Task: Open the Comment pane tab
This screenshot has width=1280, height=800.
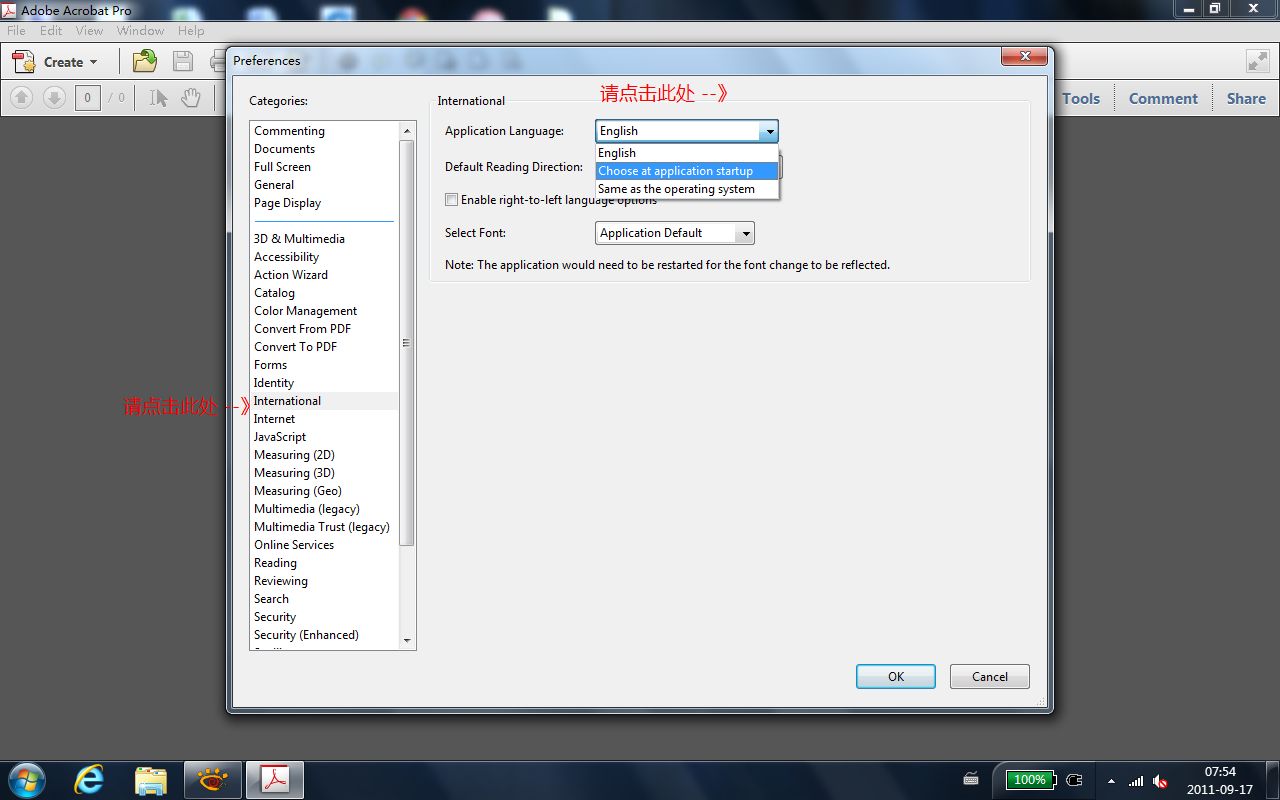Action: coord(1162,98)
